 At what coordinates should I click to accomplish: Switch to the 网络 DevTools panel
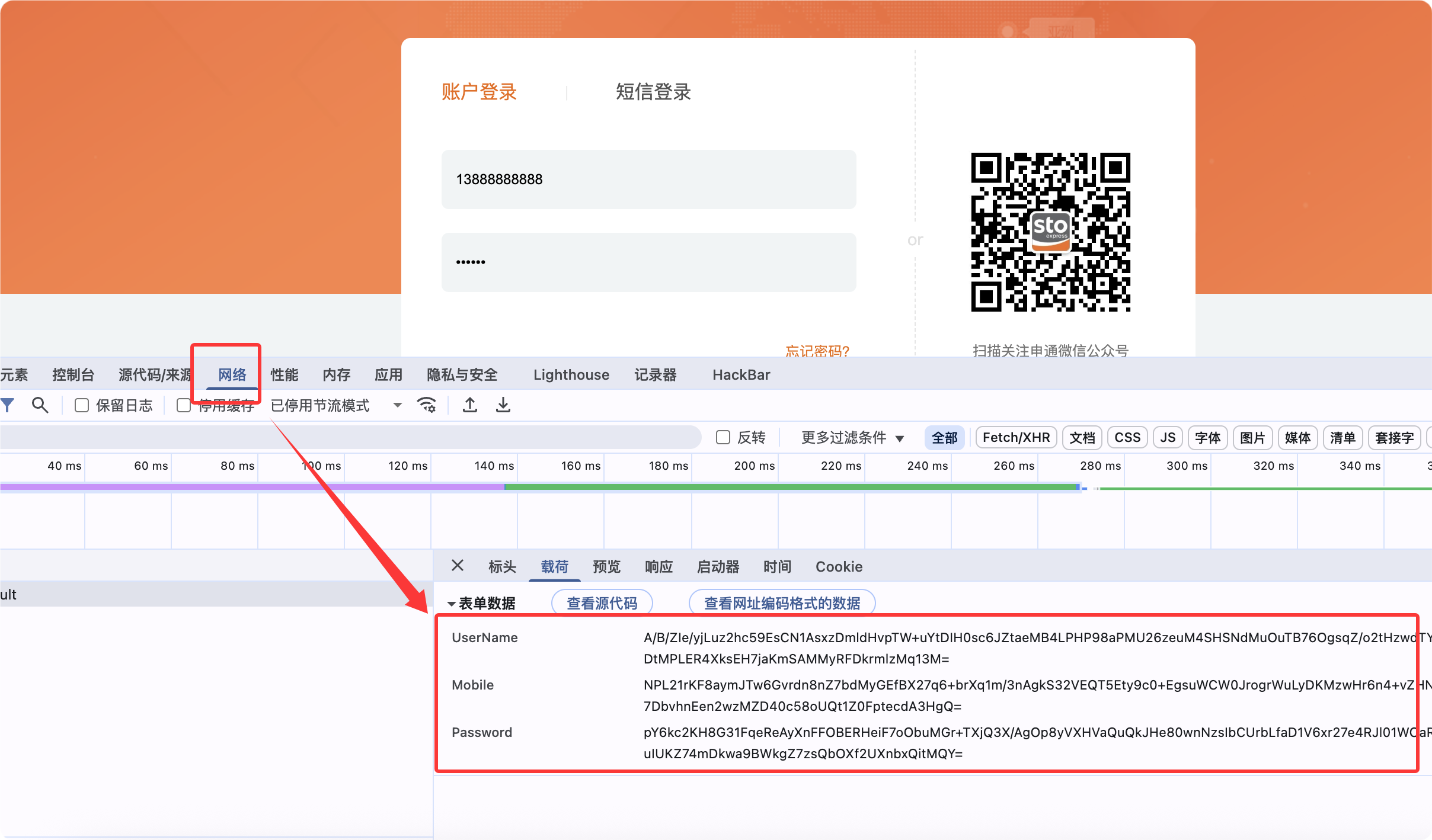(x=232, y=374)
